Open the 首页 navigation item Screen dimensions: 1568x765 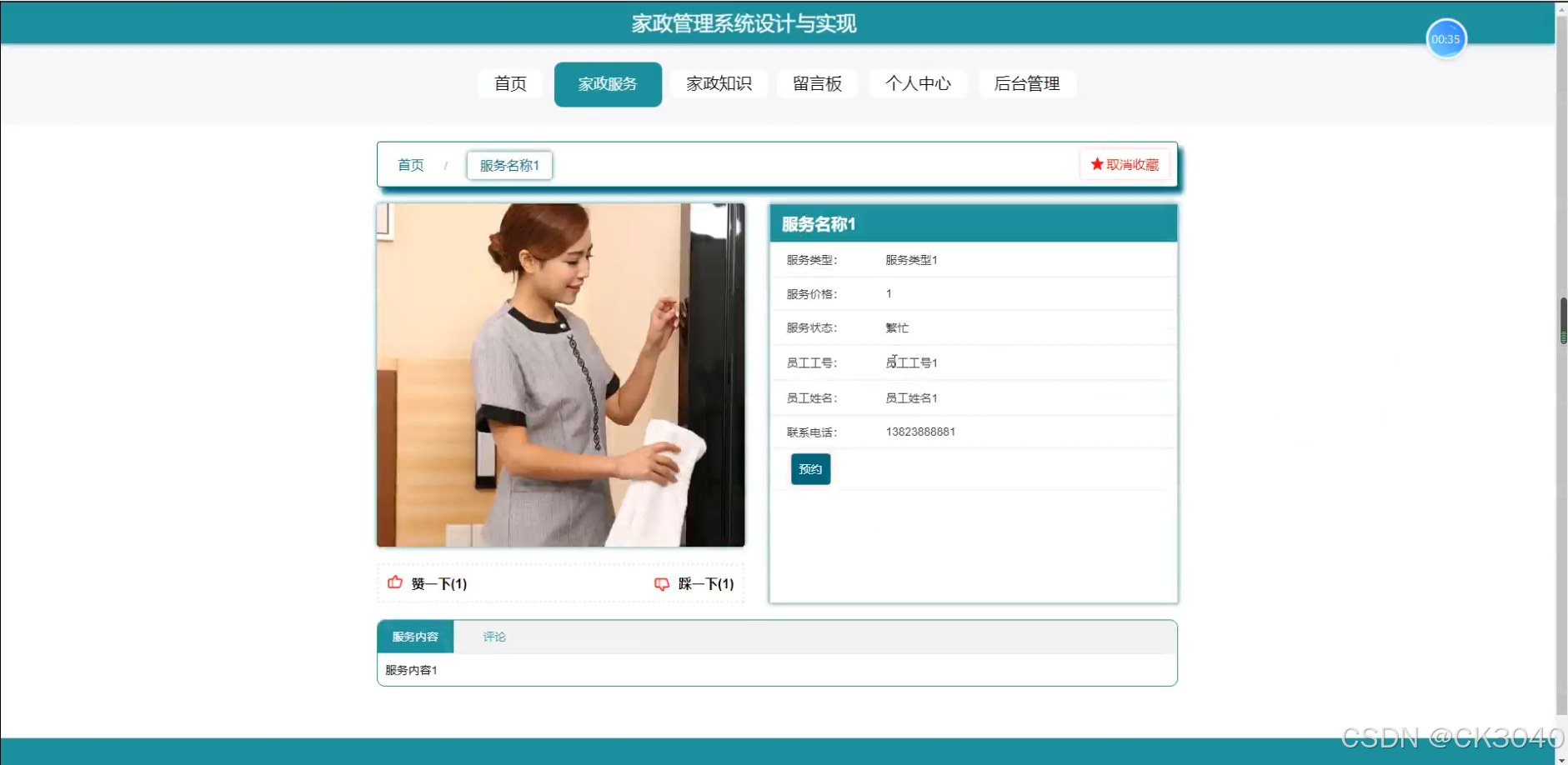[x=509, y=83]
